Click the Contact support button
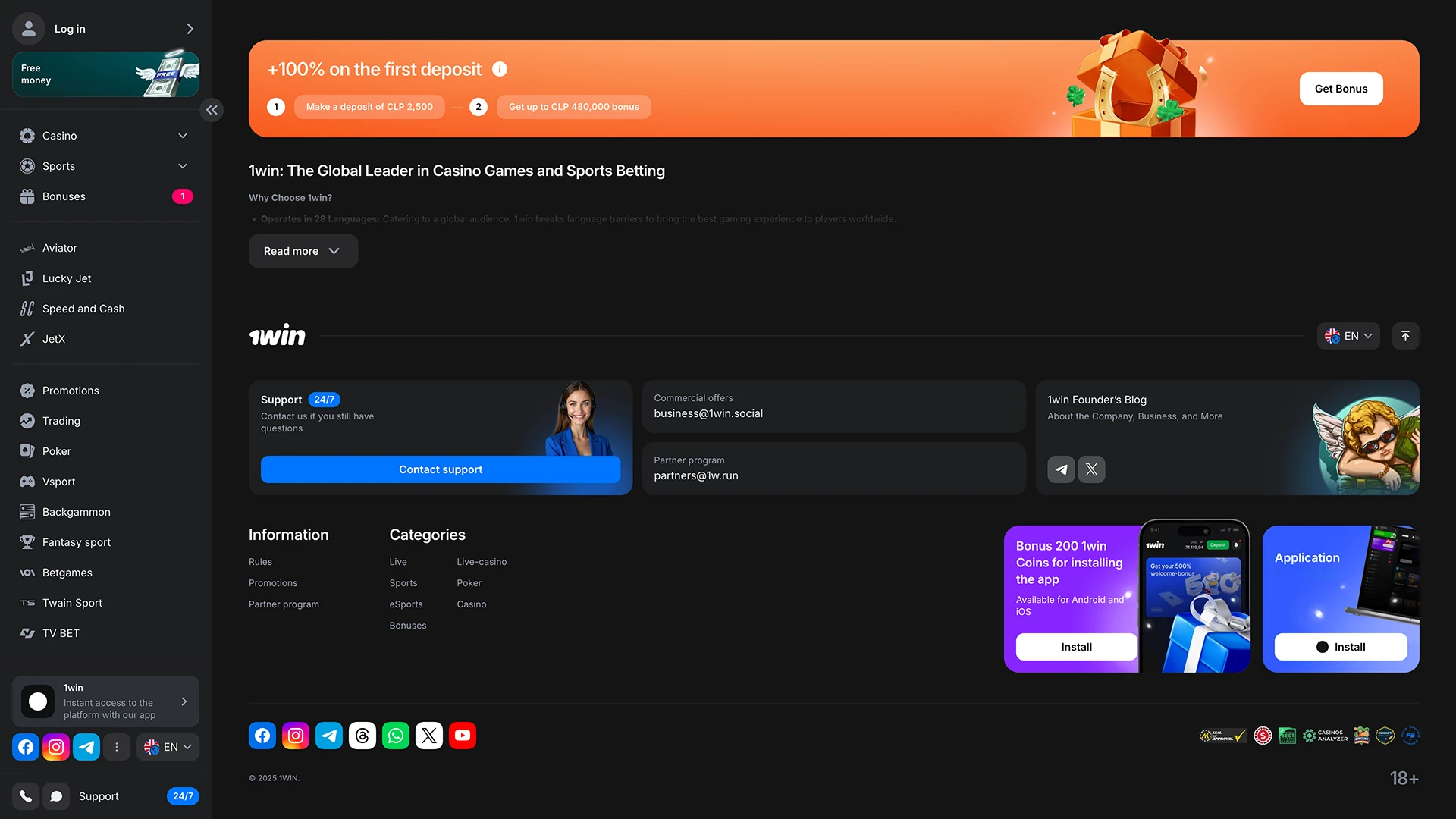Screen dimensions: 1456x819 tap(441, 469)
